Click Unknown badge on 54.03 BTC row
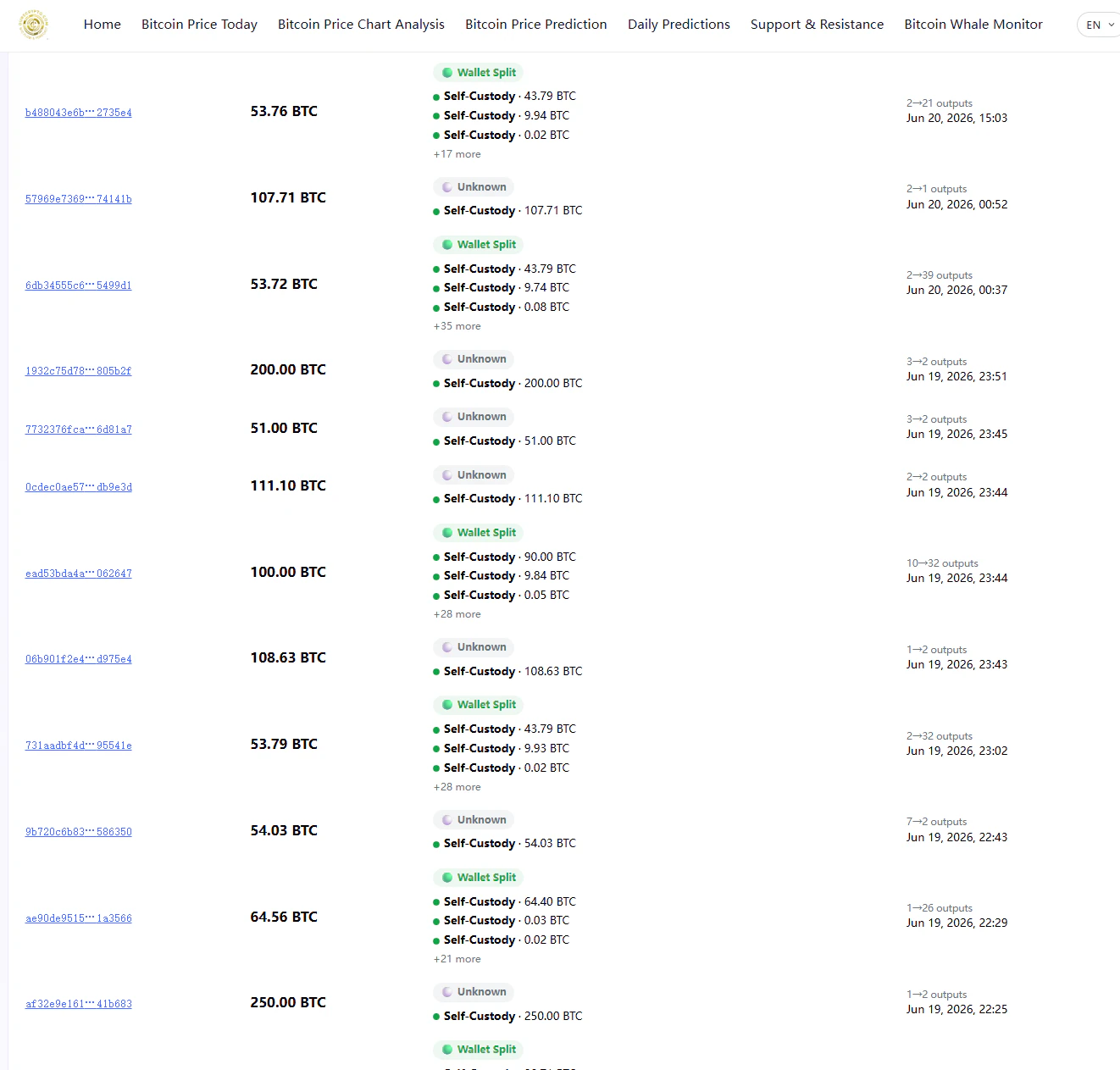 pos(474,820)
